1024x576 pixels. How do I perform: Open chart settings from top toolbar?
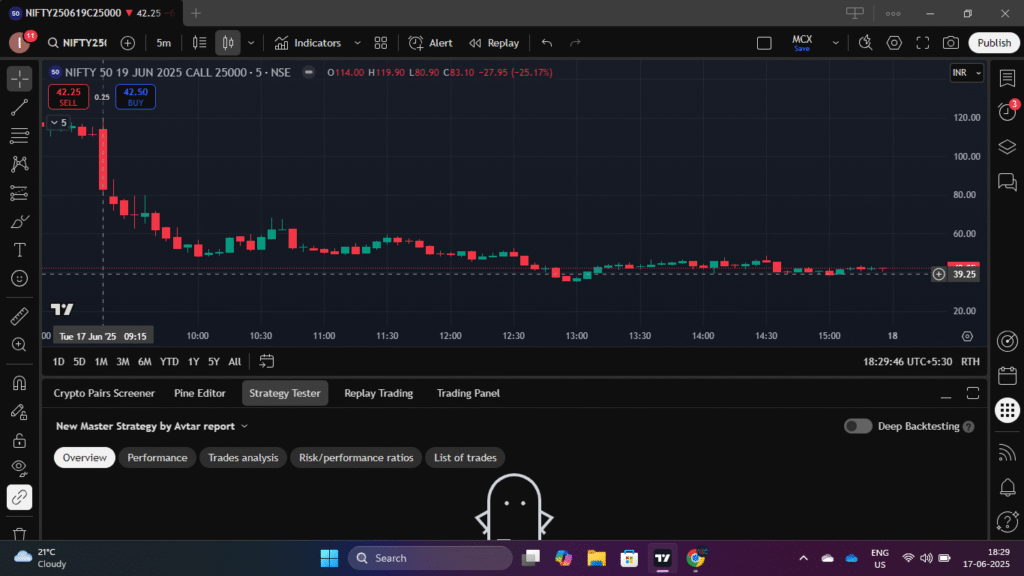point(894,43)
